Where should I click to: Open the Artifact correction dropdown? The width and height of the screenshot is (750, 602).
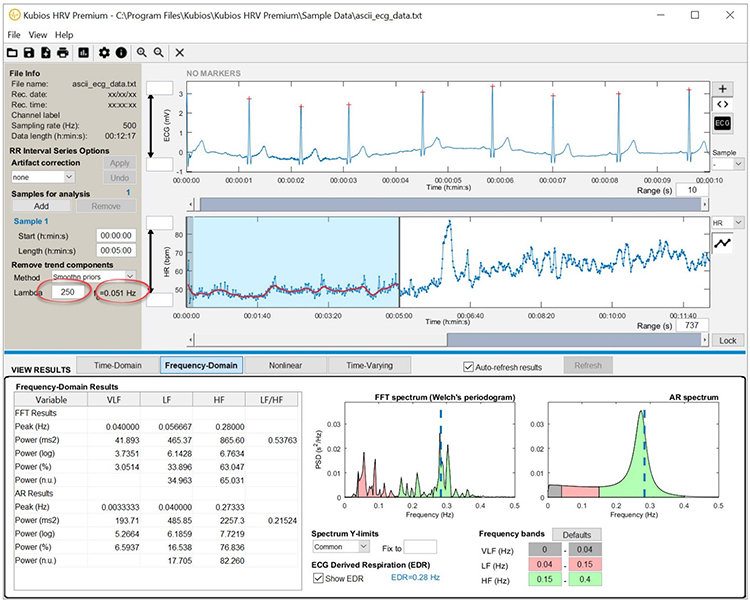click(41, 177)
